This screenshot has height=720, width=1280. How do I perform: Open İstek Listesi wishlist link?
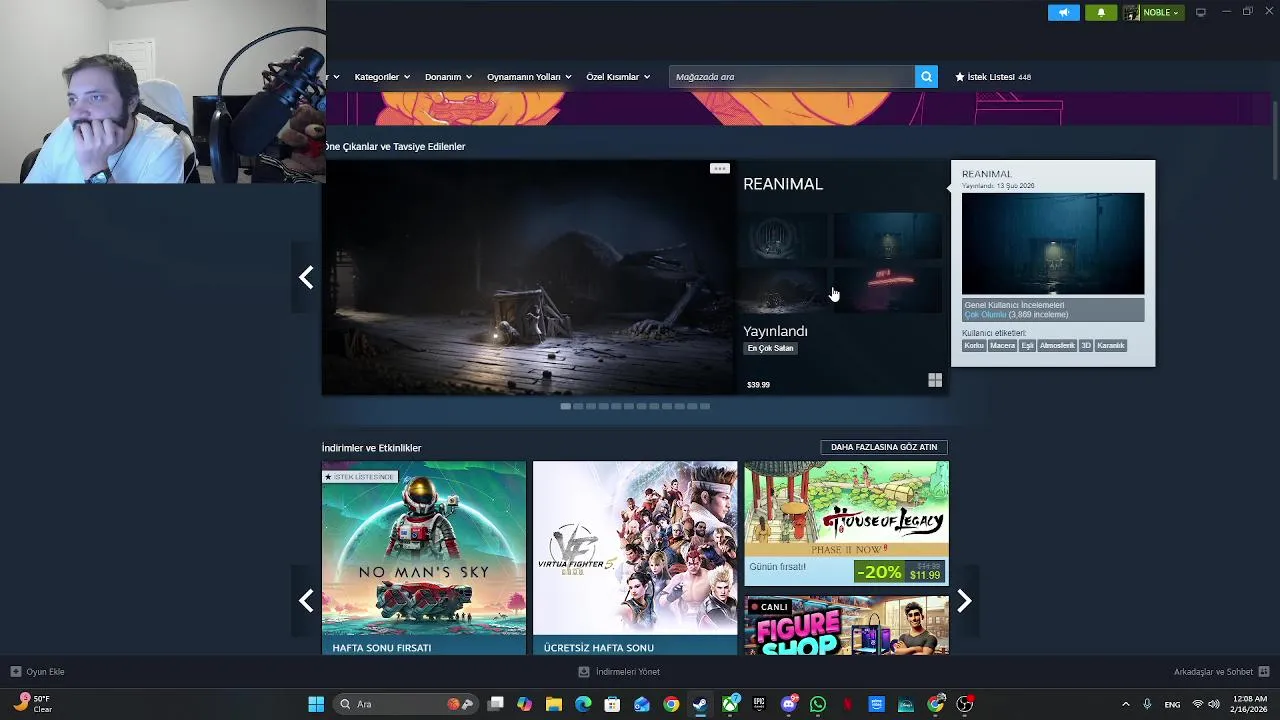tap(993, 77)
